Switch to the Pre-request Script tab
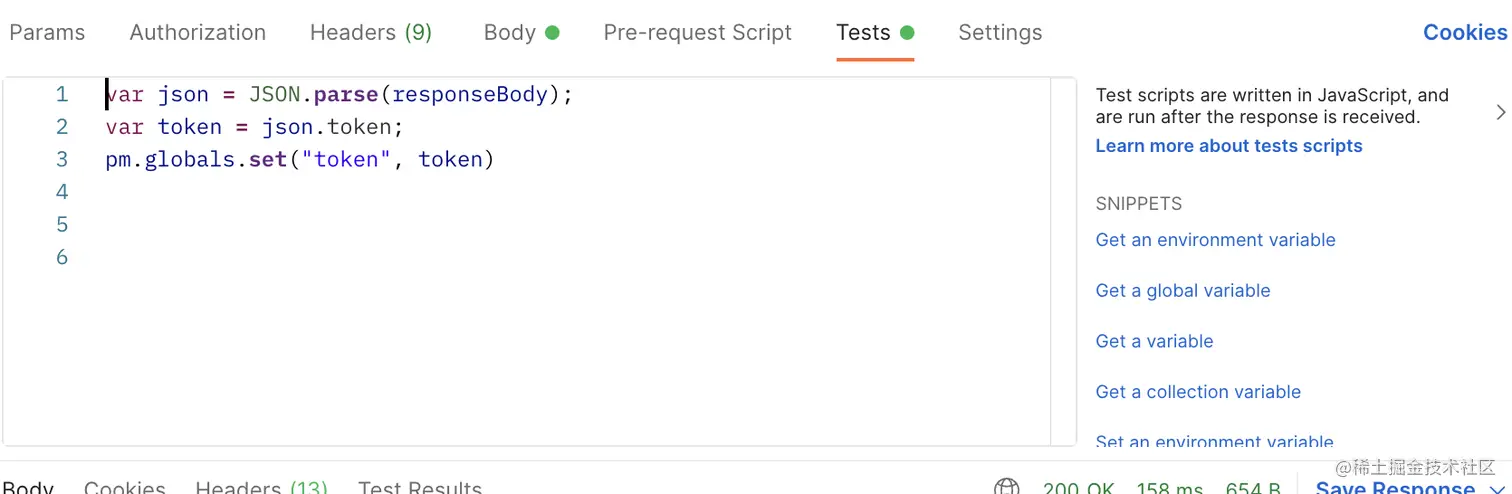The image size is (1512, 494). click(698, 33)
